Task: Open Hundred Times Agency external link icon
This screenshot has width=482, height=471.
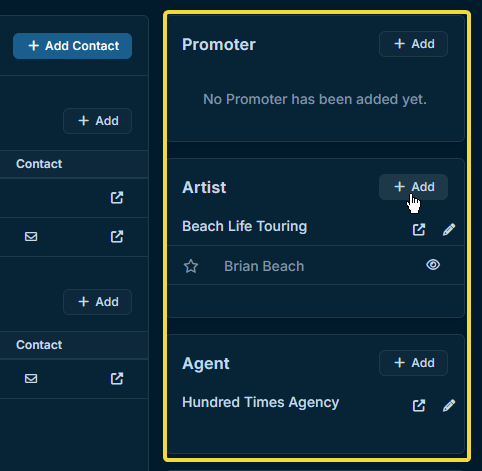Action: click(419, 406)
